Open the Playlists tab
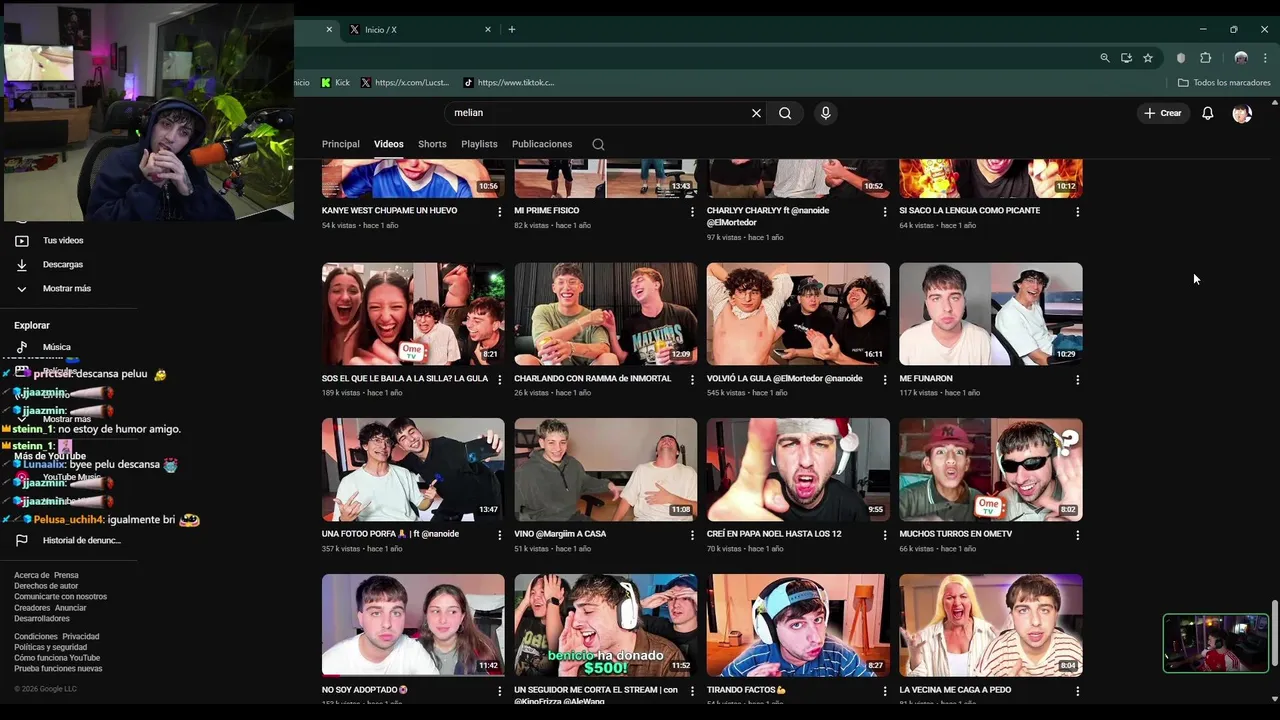This screenshot has height=720, width=1280. pos(479,144)
